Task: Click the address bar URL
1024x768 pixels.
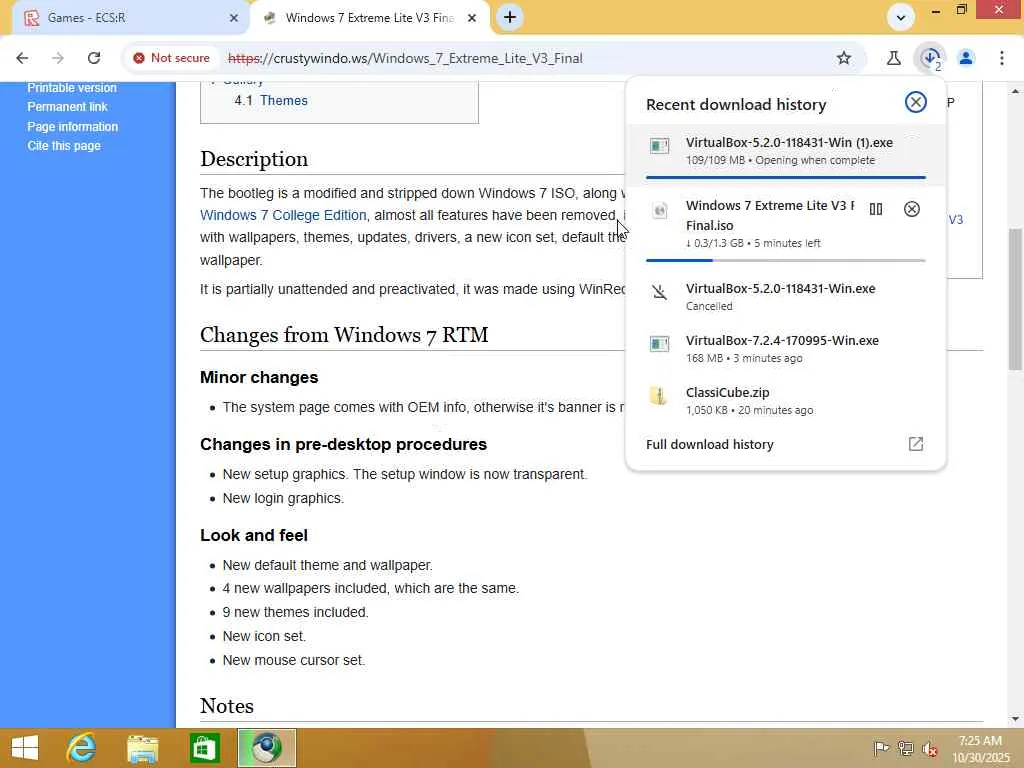Action: [x=405, y=58]
